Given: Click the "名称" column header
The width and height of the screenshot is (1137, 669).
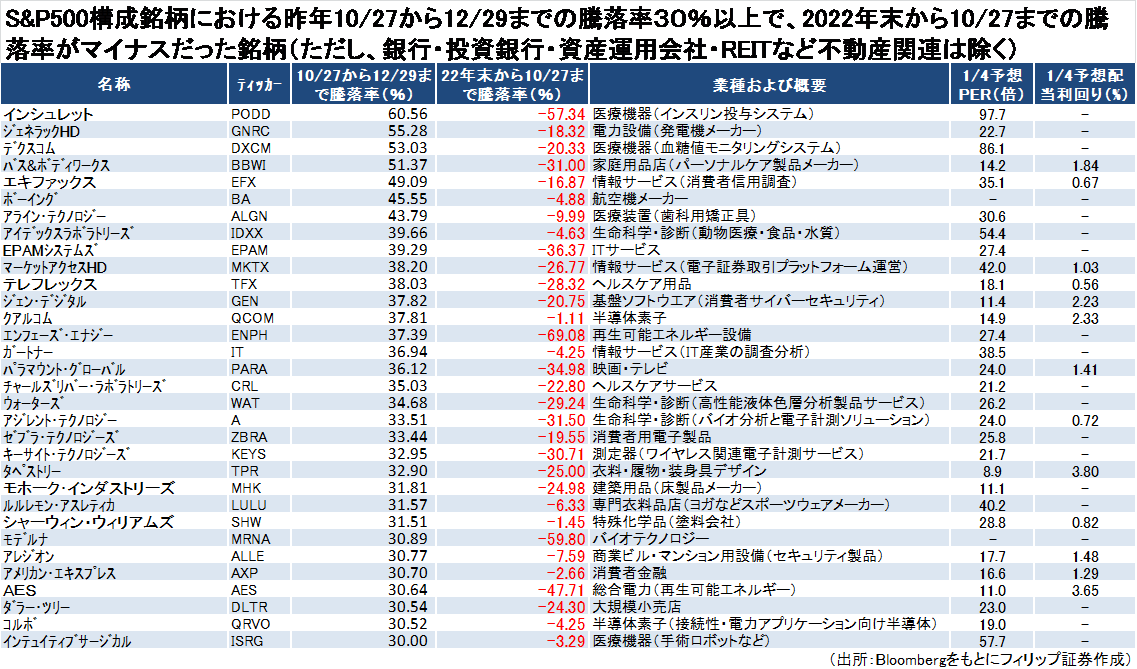Looking at the screenshot, I should click(114, 85).
